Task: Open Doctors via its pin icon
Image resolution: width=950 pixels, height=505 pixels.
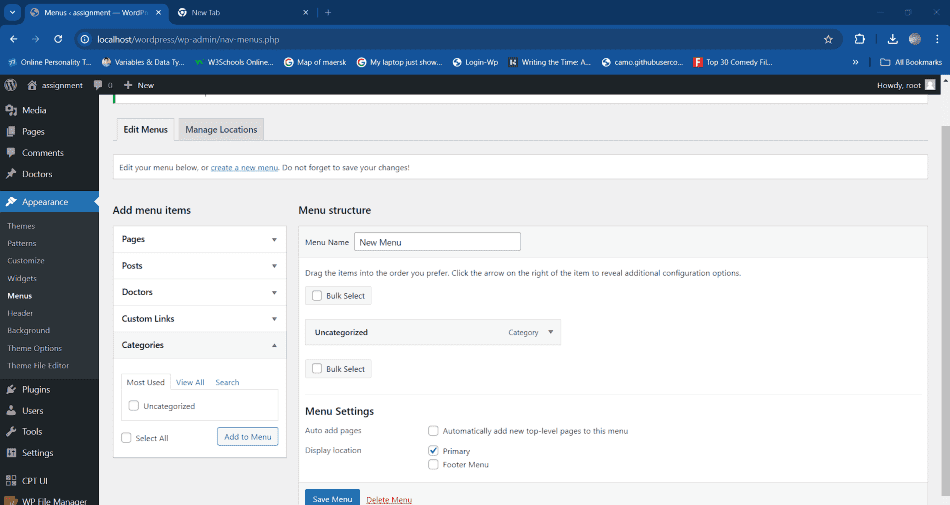Action: click(11, 174)
